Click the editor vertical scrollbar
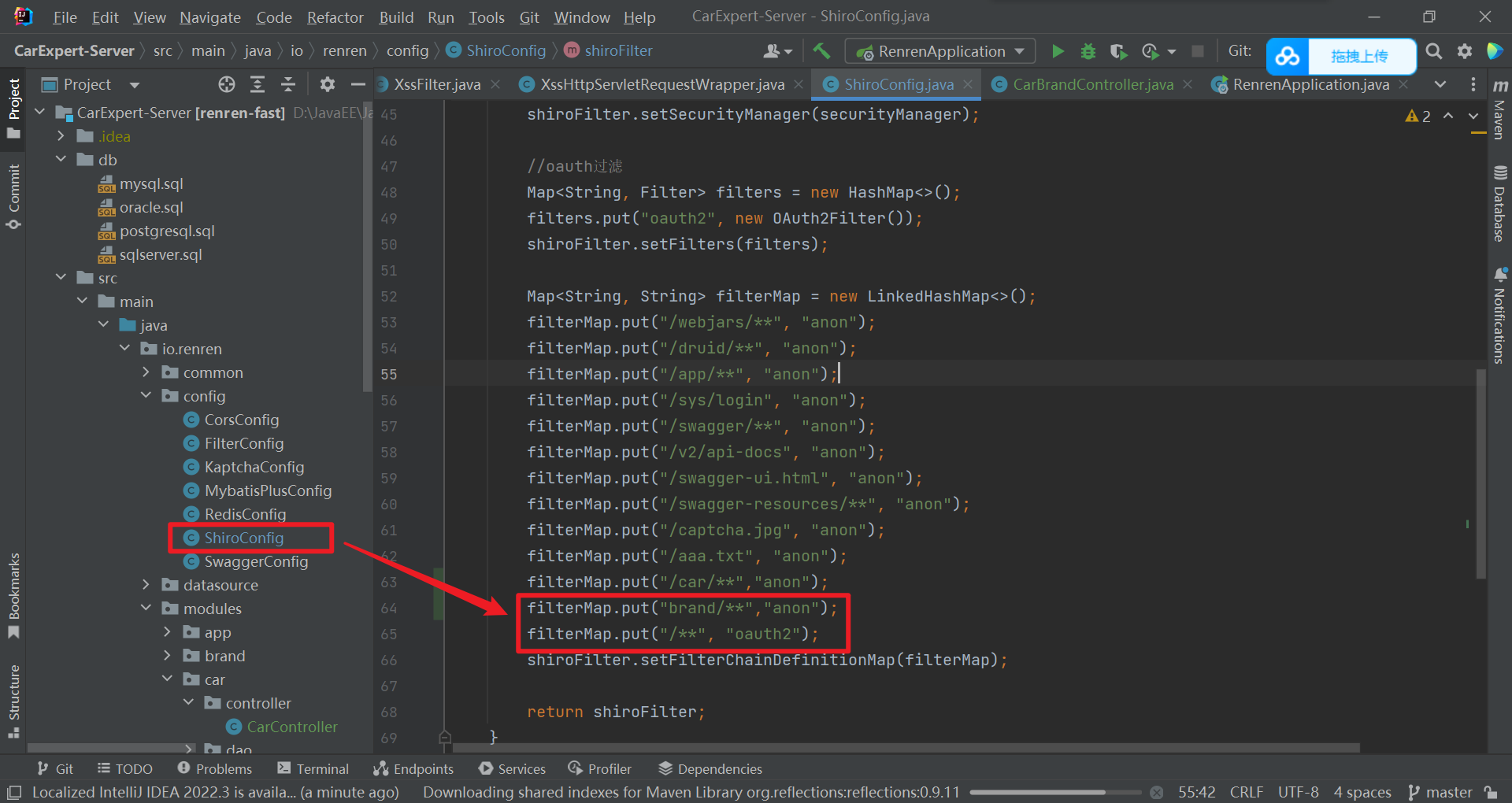The image size is (1512, 803). click(x=1480, y=472)
